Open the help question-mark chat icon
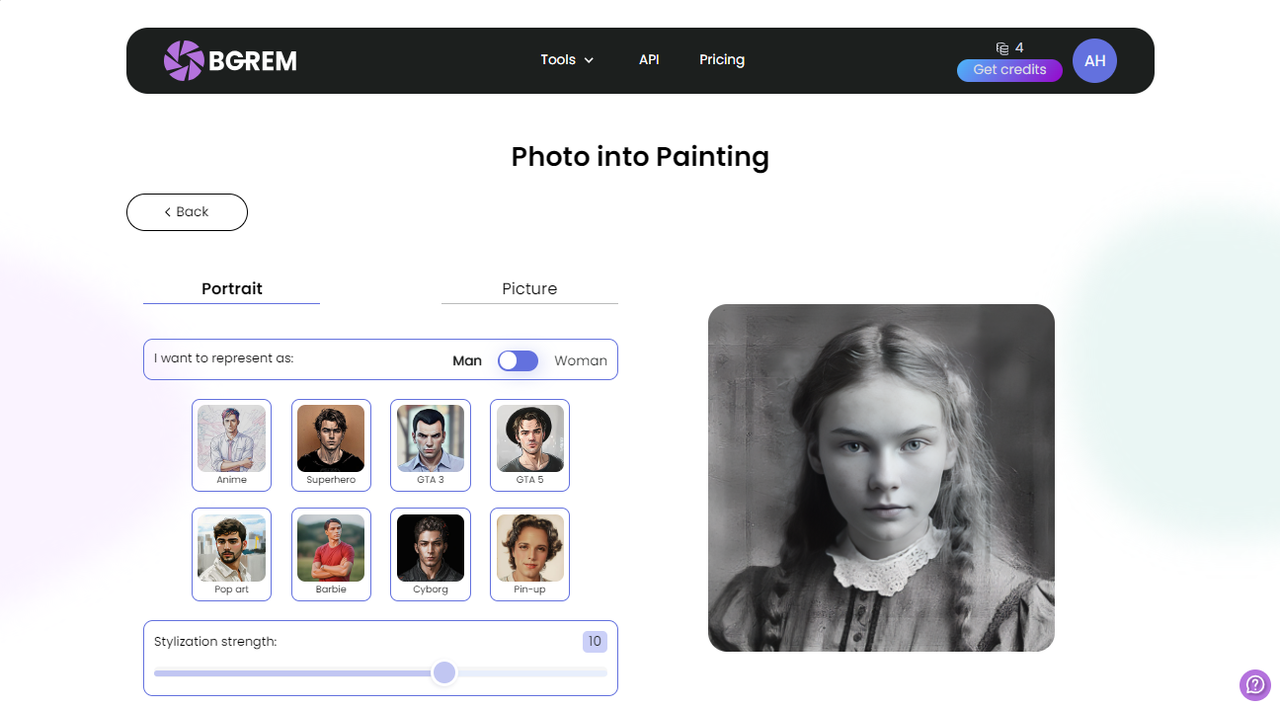The height and width of the screenshot is (708, 1280). pos(1255,685)
